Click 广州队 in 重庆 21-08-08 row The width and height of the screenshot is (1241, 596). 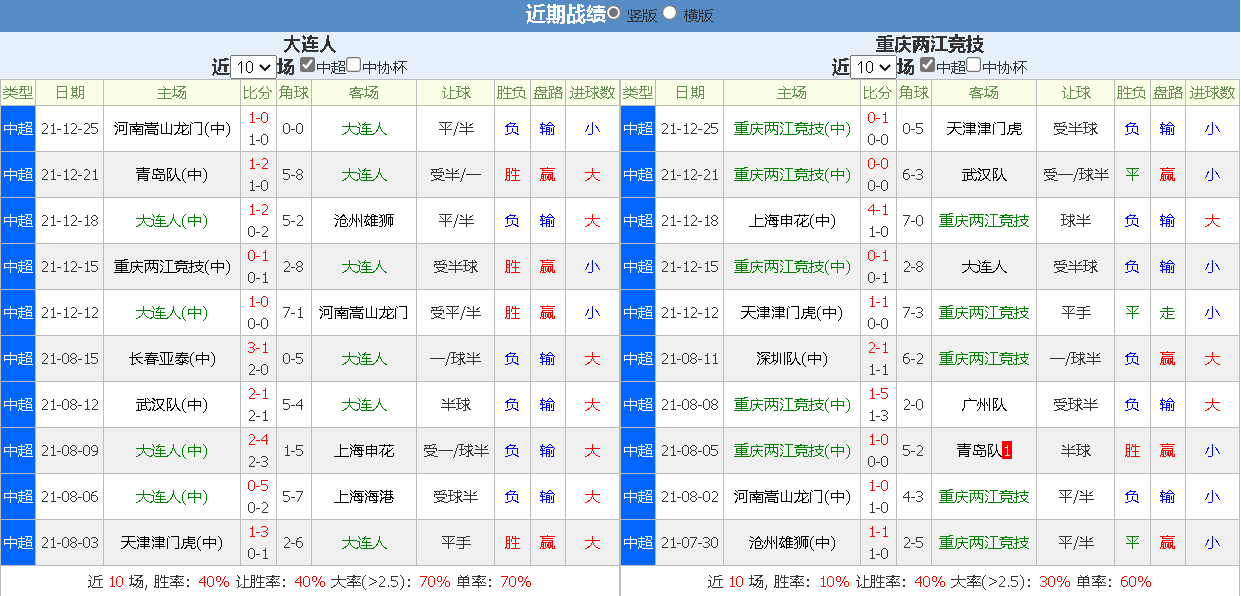pyautogui.click(x=984, y=405)
